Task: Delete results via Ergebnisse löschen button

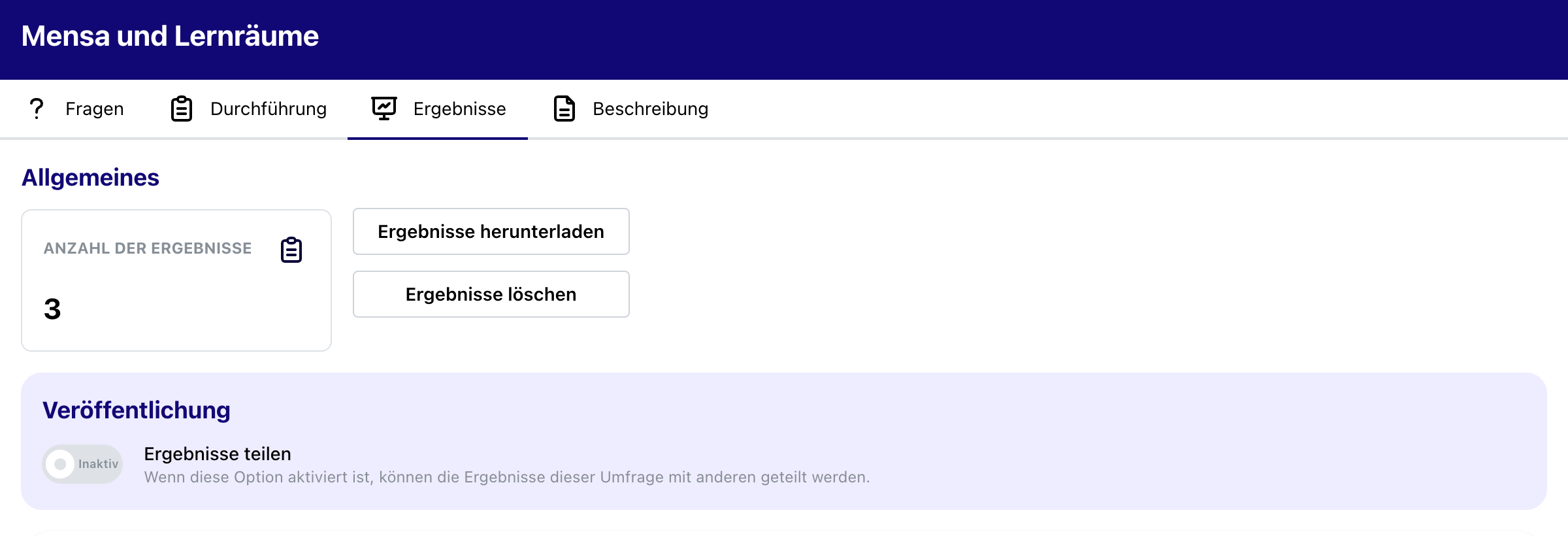Action: point(491,294)
